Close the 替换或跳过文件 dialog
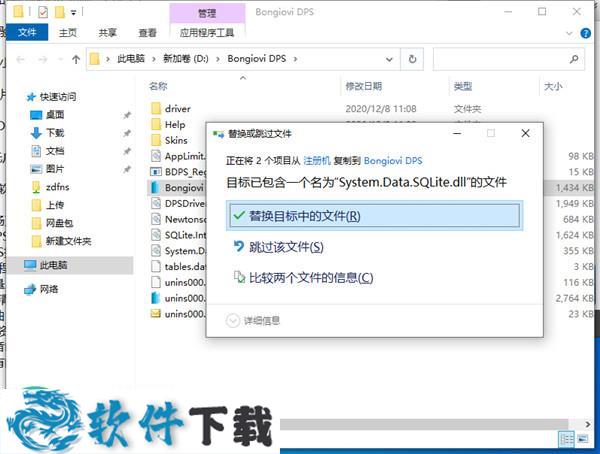This screenshot has width=600, height=454. (x=525, y=133)
